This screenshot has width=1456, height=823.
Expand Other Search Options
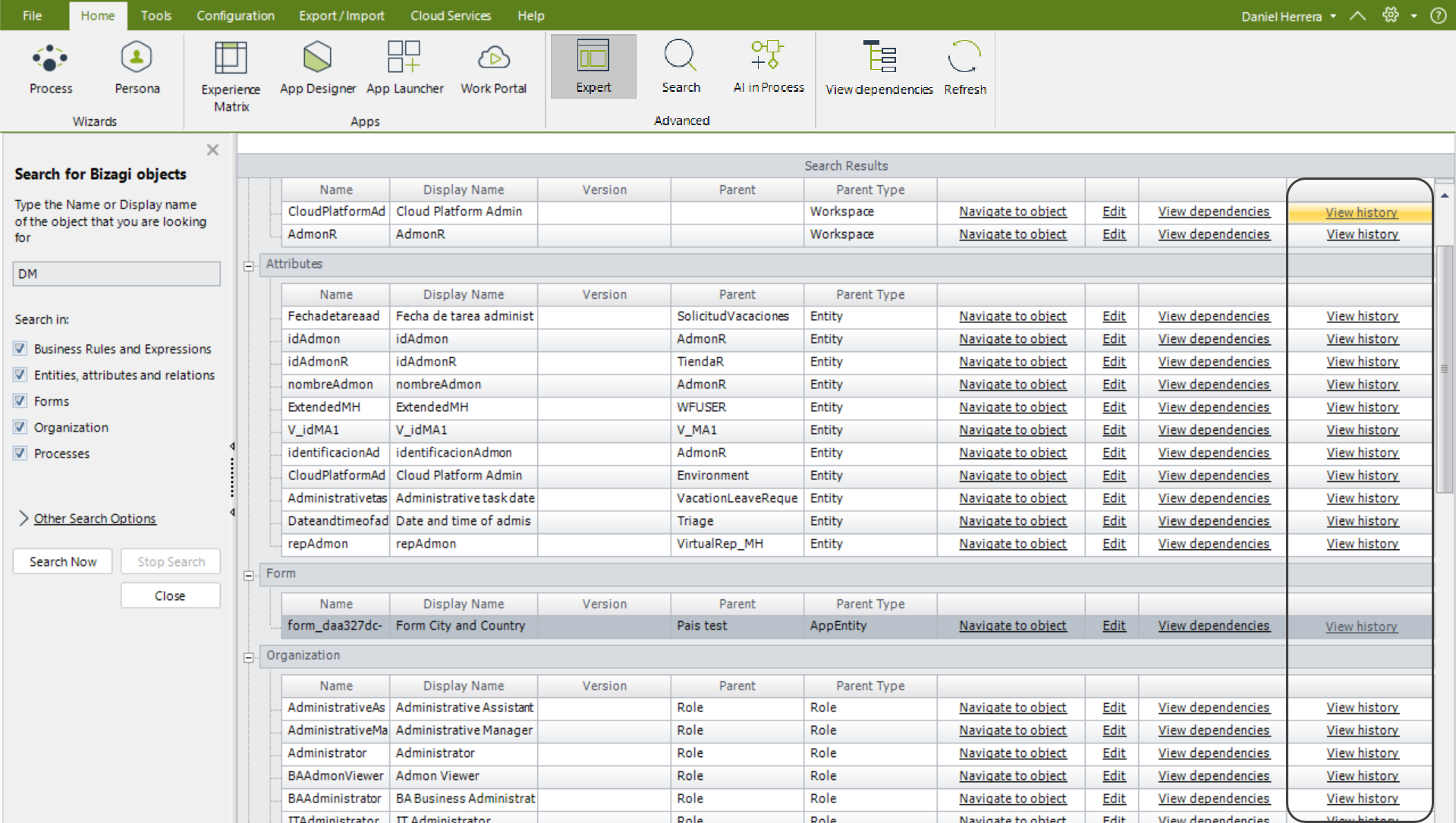pyautogui.click(x=94, y=519)
